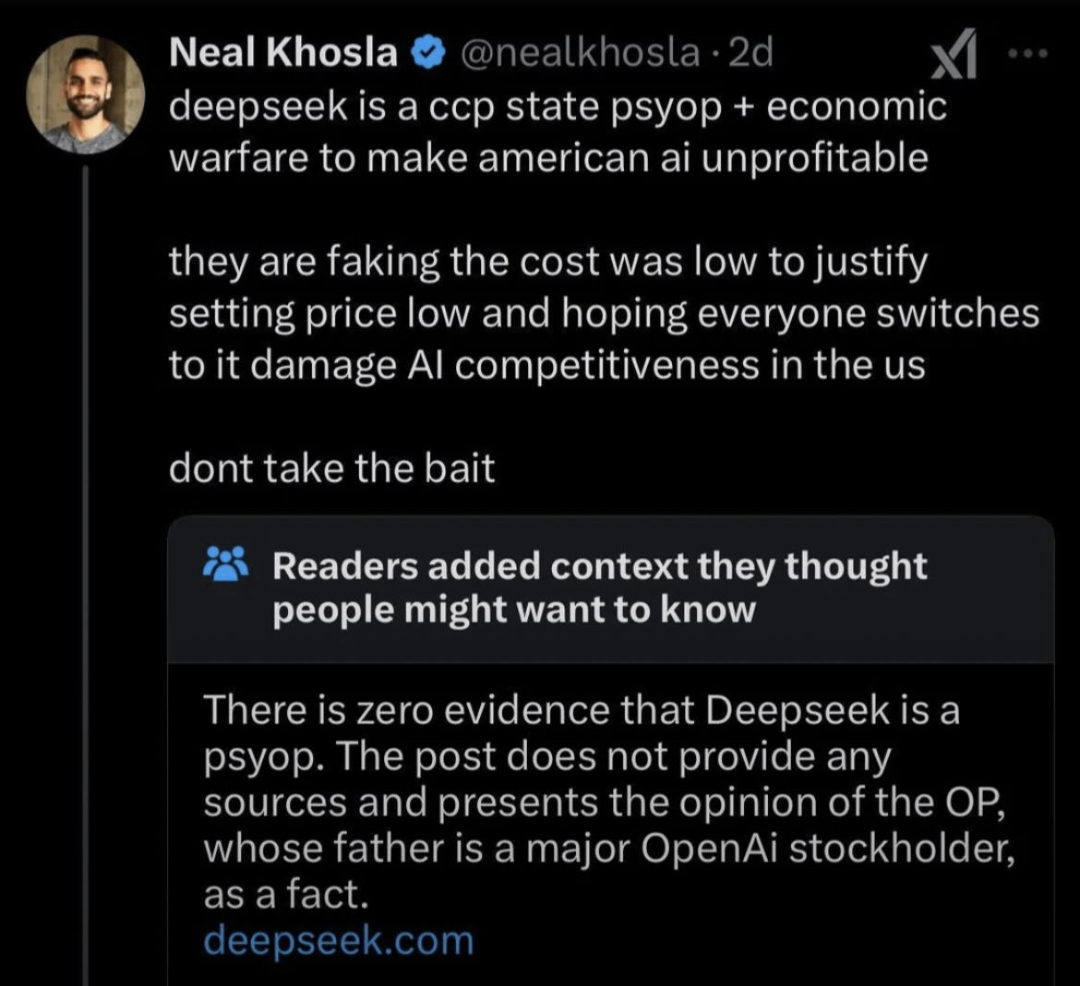Screen dimensions: 1080x986
Task: Click the "to it damage AI competitiveness" line
Action: click(547, 365)
